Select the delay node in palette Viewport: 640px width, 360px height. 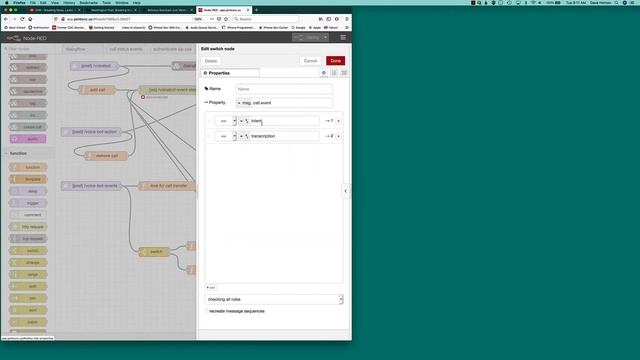tap(28, 191)
